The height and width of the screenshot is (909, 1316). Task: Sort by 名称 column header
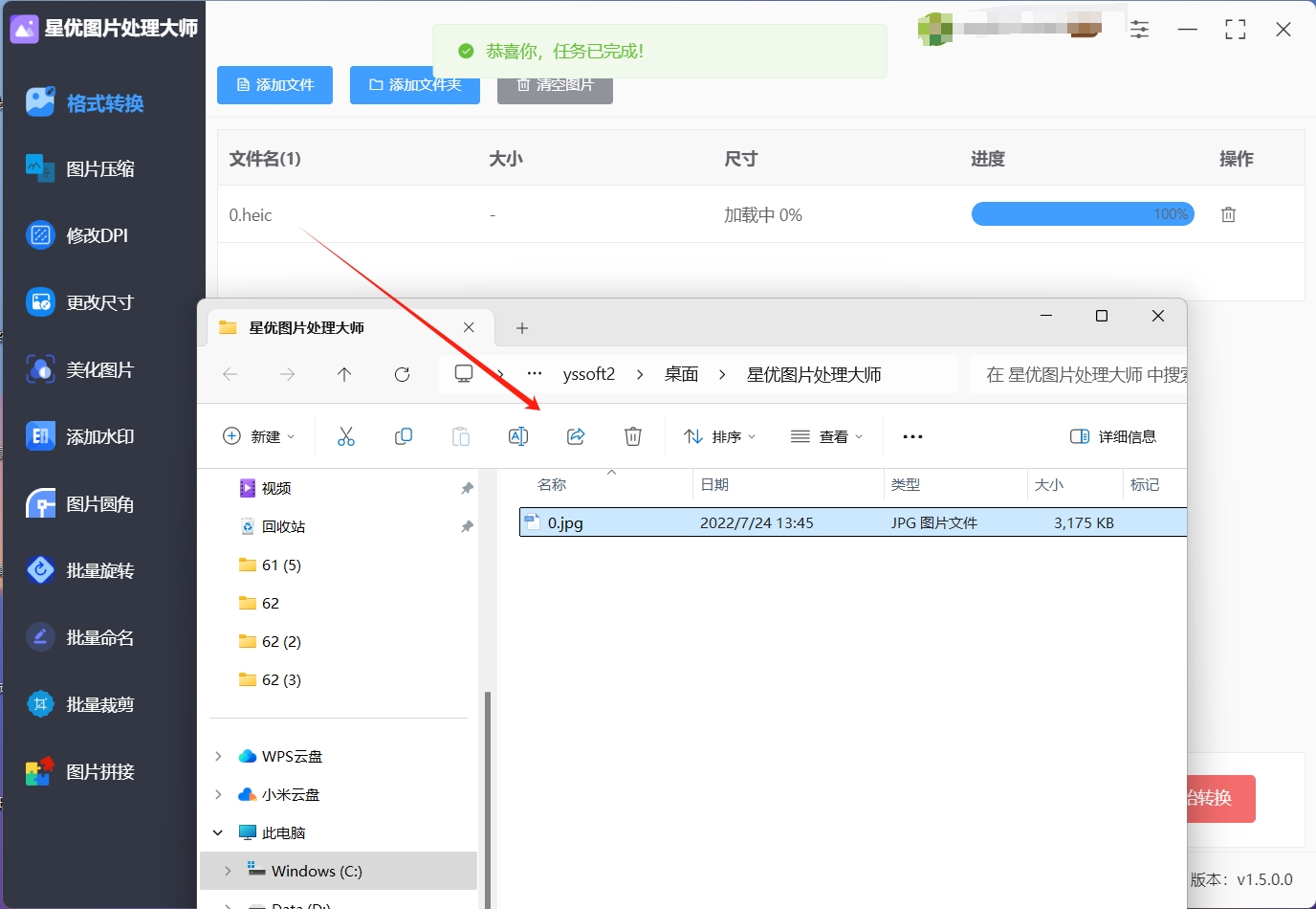[x=552, y=485]
